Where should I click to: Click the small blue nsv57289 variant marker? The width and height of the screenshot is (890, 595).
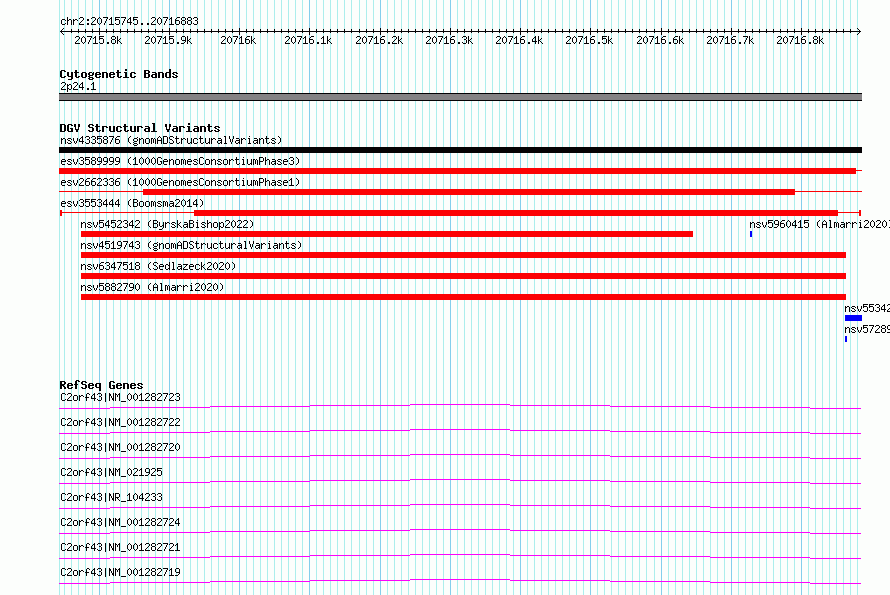pyautogui.click(x=846, y=339)
